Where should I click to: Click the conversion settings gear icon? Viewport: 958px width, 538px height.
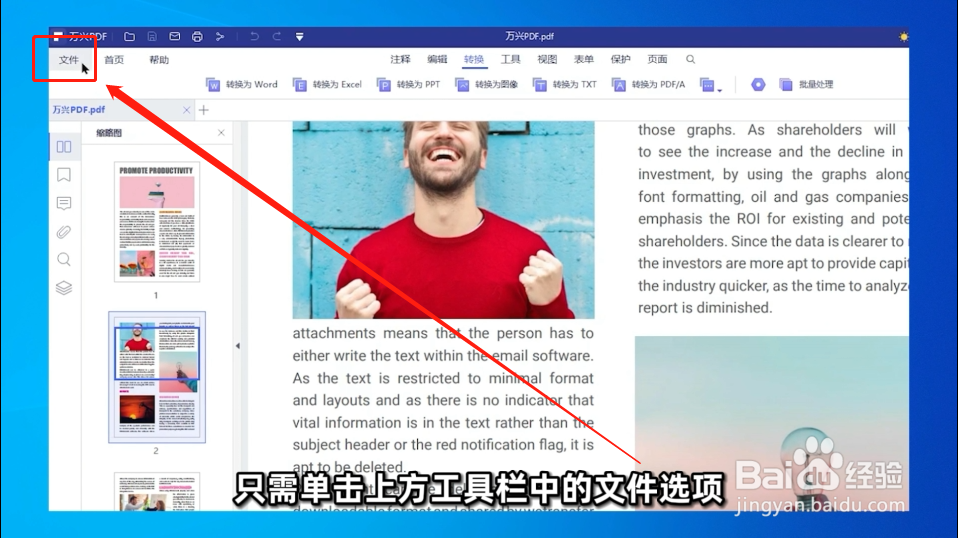[x=758, y=84]
